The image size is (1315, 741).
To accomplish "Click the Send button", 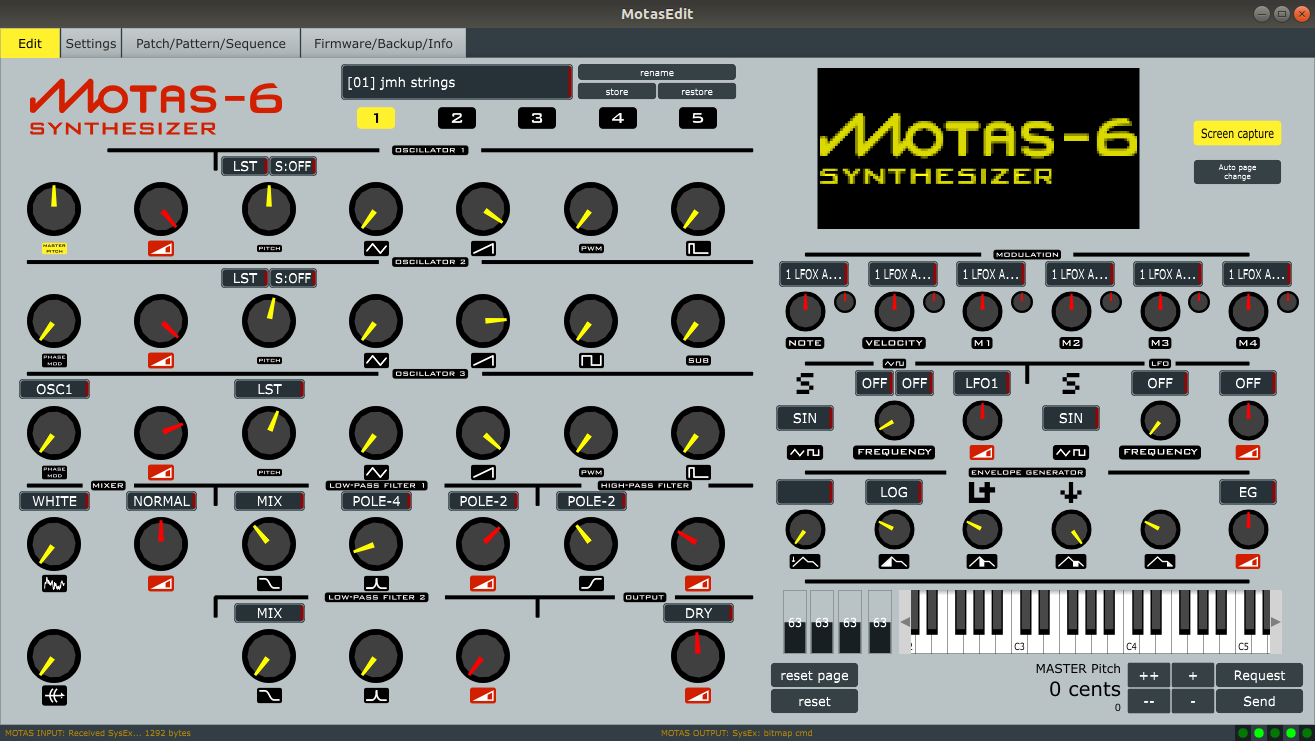I will (x=1259, y=701).
